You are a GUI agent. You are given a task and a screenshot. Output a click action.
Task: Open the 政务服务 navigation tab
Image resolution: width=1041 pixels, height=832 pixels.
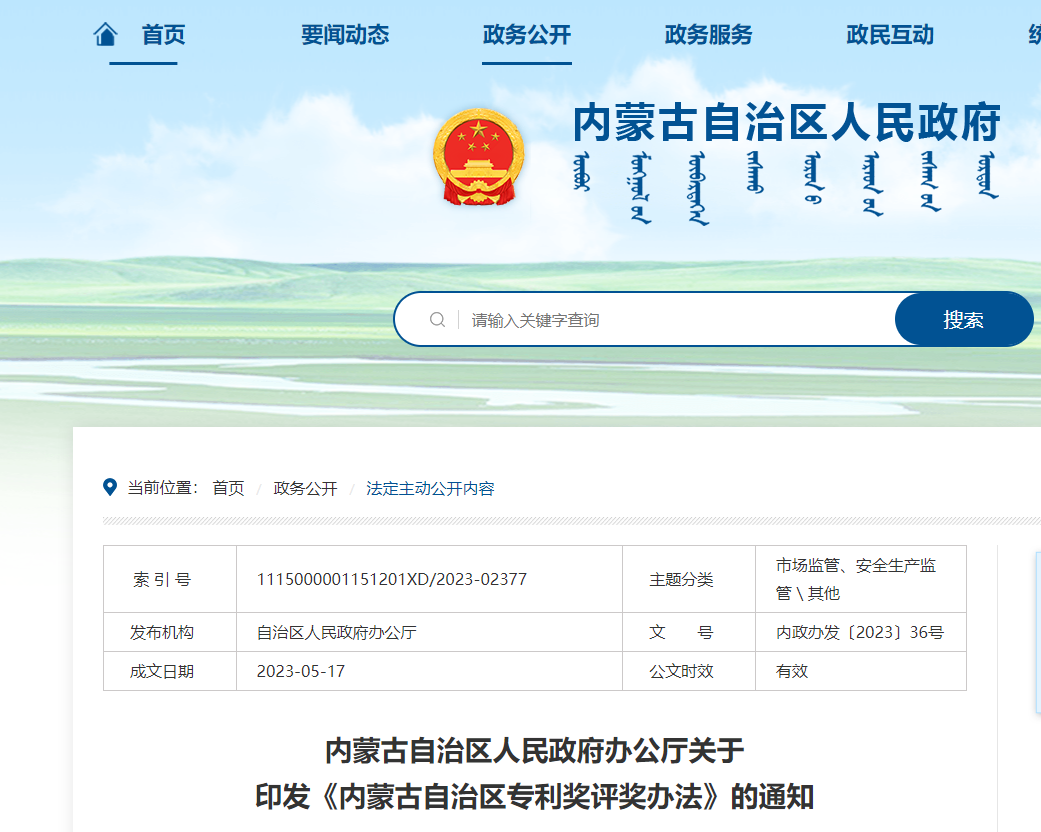tap(708, 35)
